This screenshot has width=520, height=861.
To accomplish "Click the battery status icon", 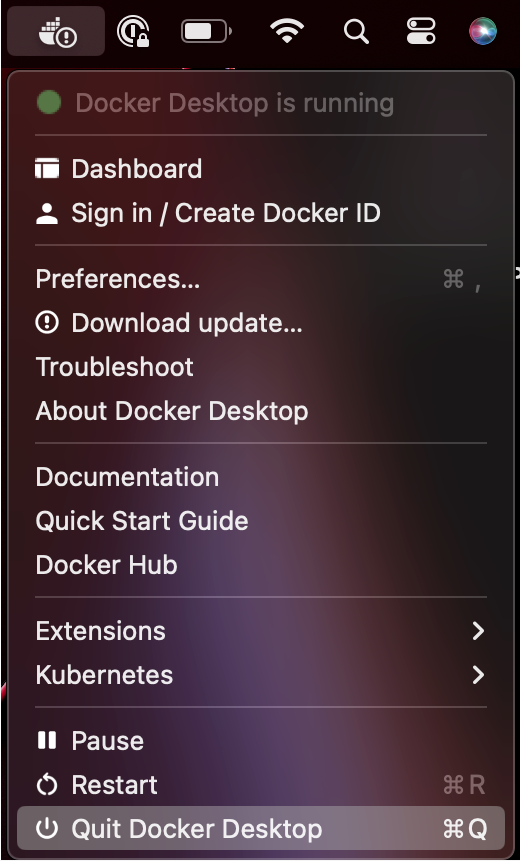I will [x=206, y=31].
